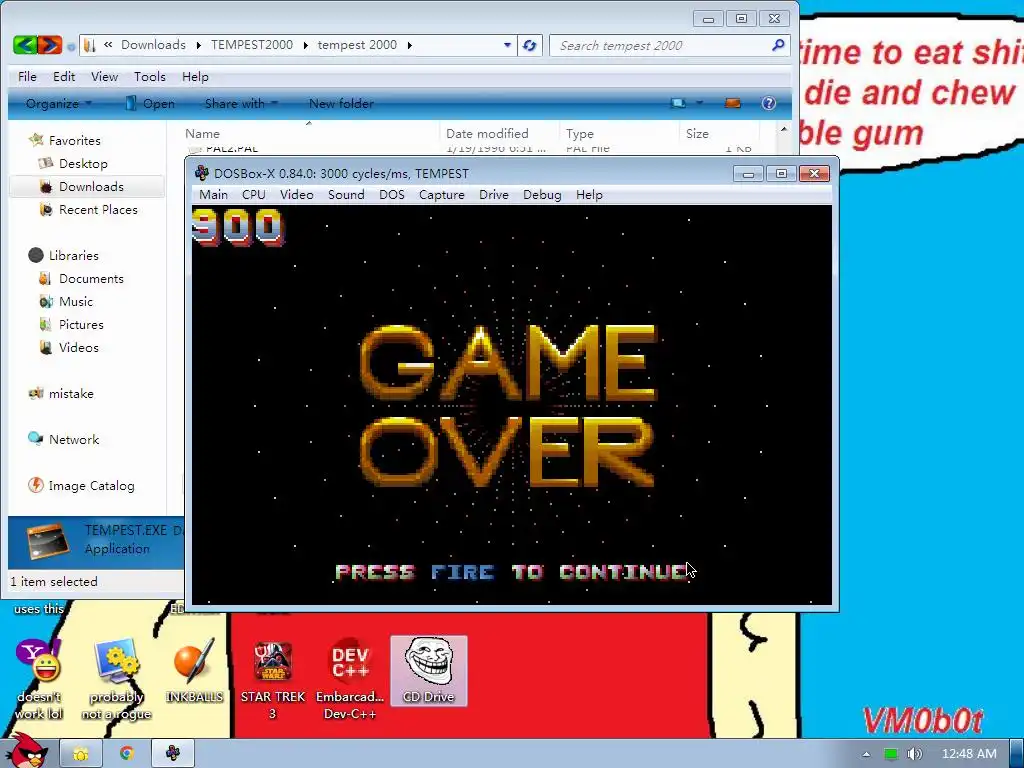Select Videos in the navigation pane
This screenshot has width=1024, height=768.
78,347
